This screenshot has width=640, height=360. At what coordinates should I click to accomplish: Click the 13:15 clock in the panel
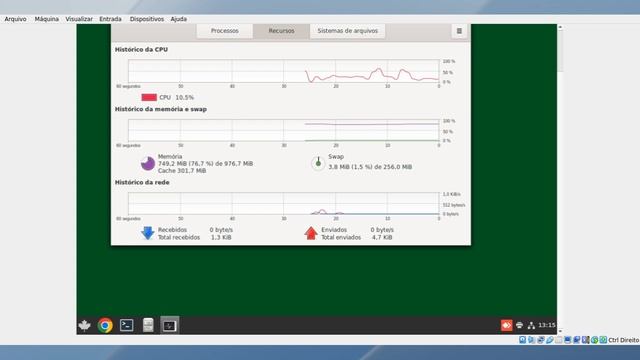(x=547, y=325)
